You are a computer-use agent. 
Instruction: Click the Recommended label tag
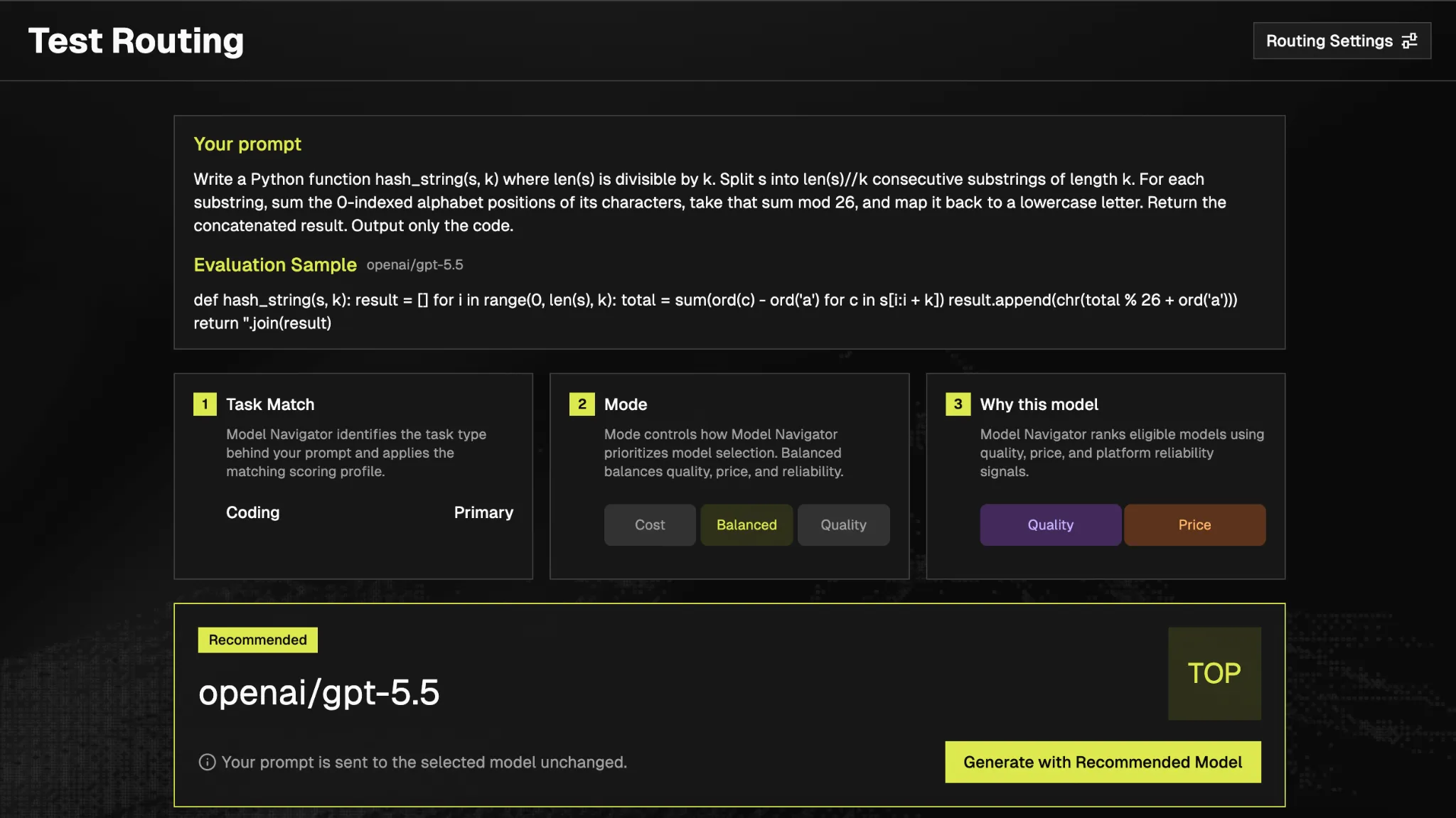257,640
